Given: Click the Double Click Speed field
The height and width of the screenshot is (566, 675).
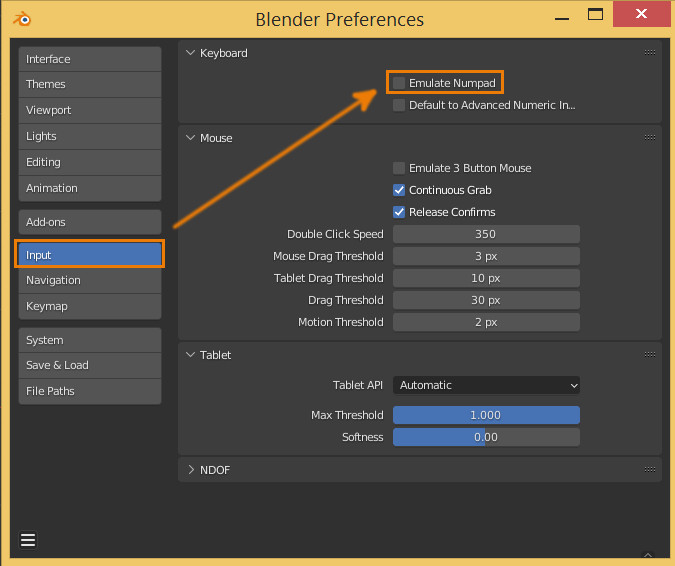Looking at the screenshot, I should [486, 234].
